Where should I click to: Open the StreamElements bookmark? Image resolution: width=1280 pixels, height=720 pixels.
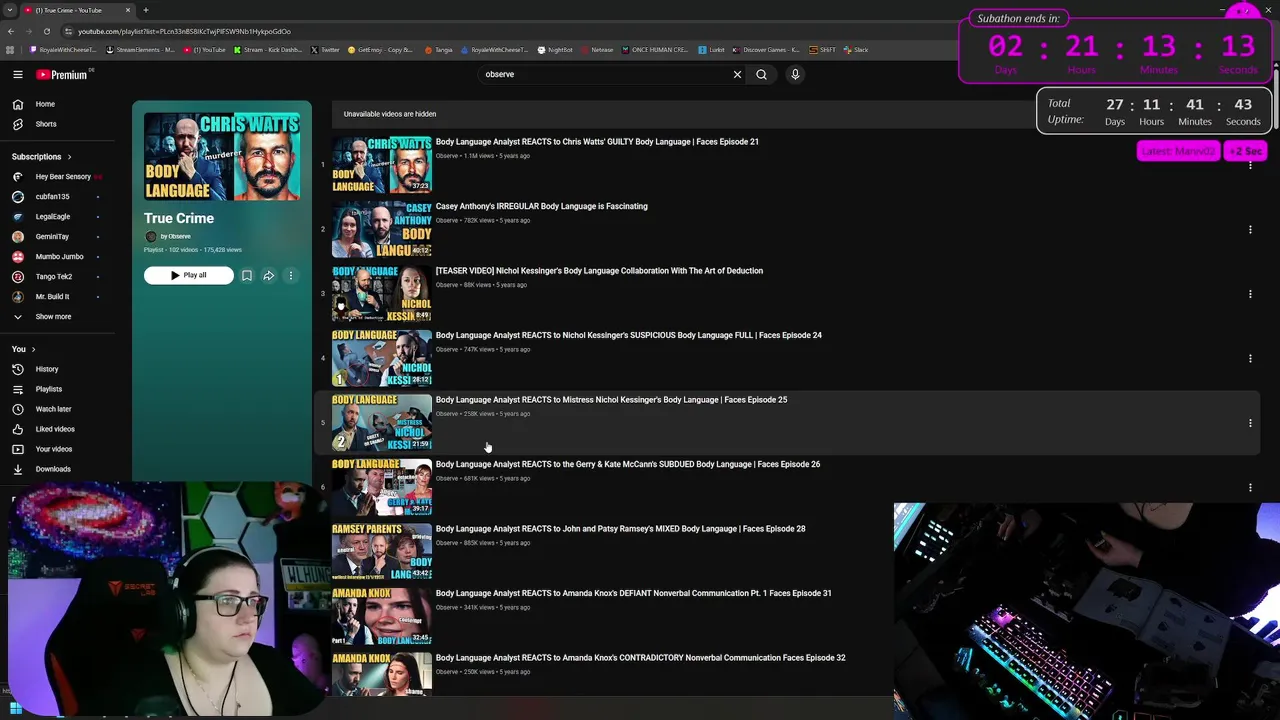point(139,49)
